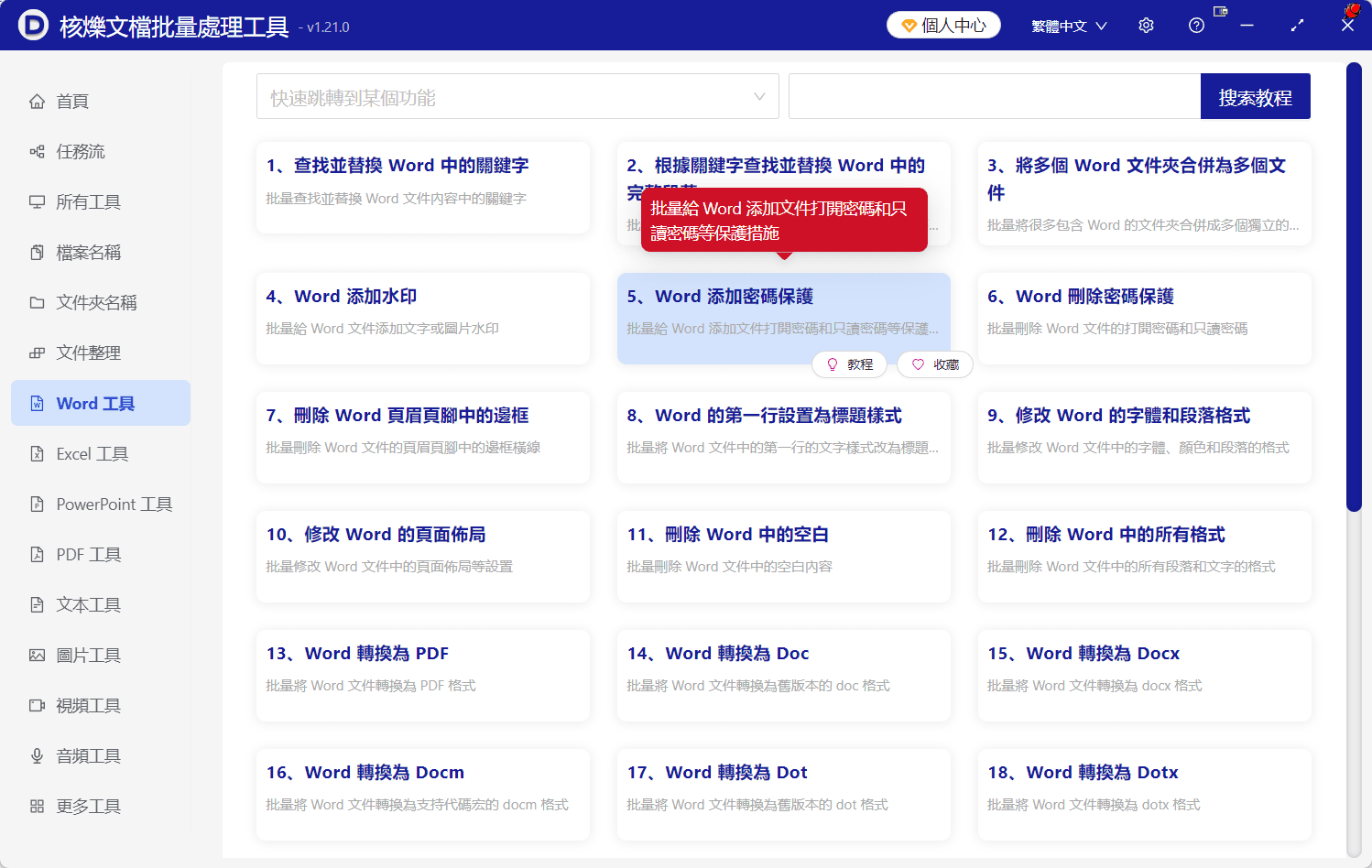Open the application settings gear icon
Viewport: 1372px width, 868px height.
pyautogui.click(x=1145, y=25)
